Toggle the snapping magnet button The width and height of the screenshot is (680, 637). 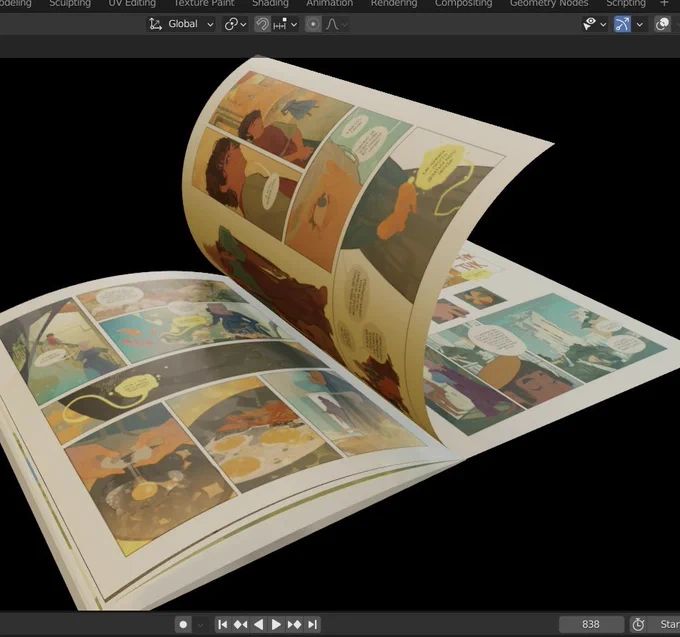pyautogui.click(x=262, y=24)
